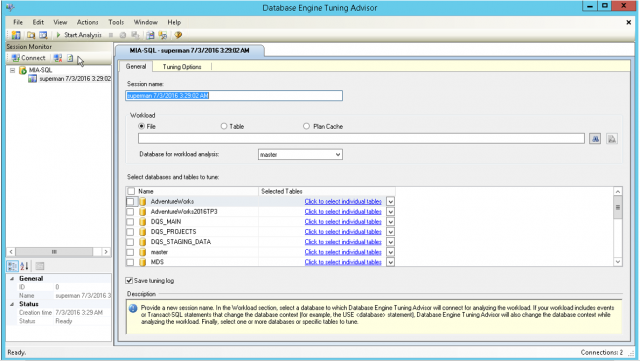Click the DQS_MAIN database icon
This screenshot has height=361, width=640.
142,222
